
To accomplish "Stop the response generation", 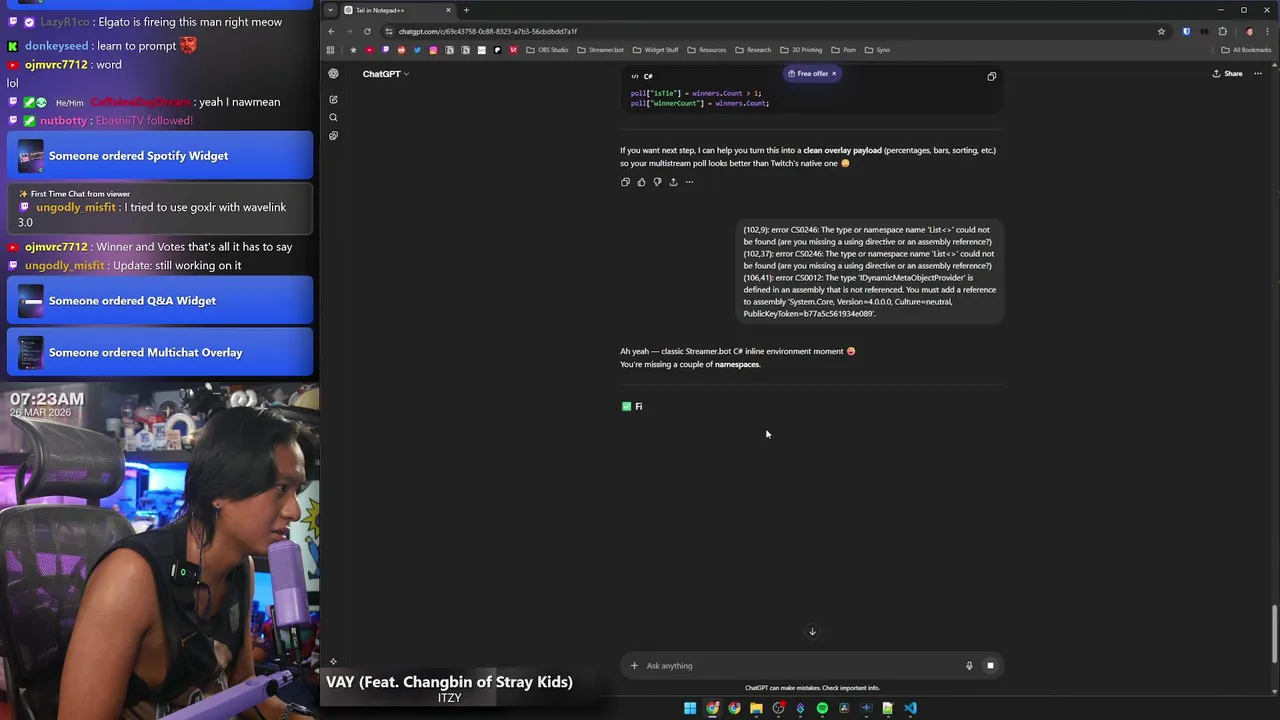I will coord(990,665).
